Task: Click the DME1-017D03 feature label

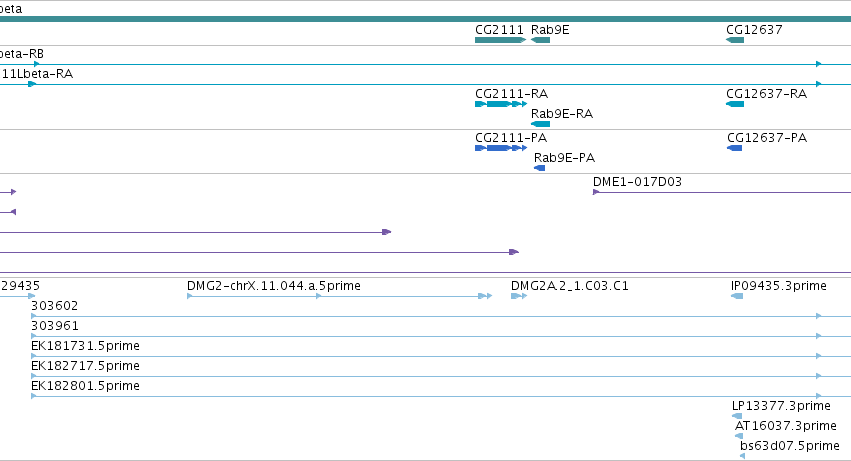Action: point(637,182)
